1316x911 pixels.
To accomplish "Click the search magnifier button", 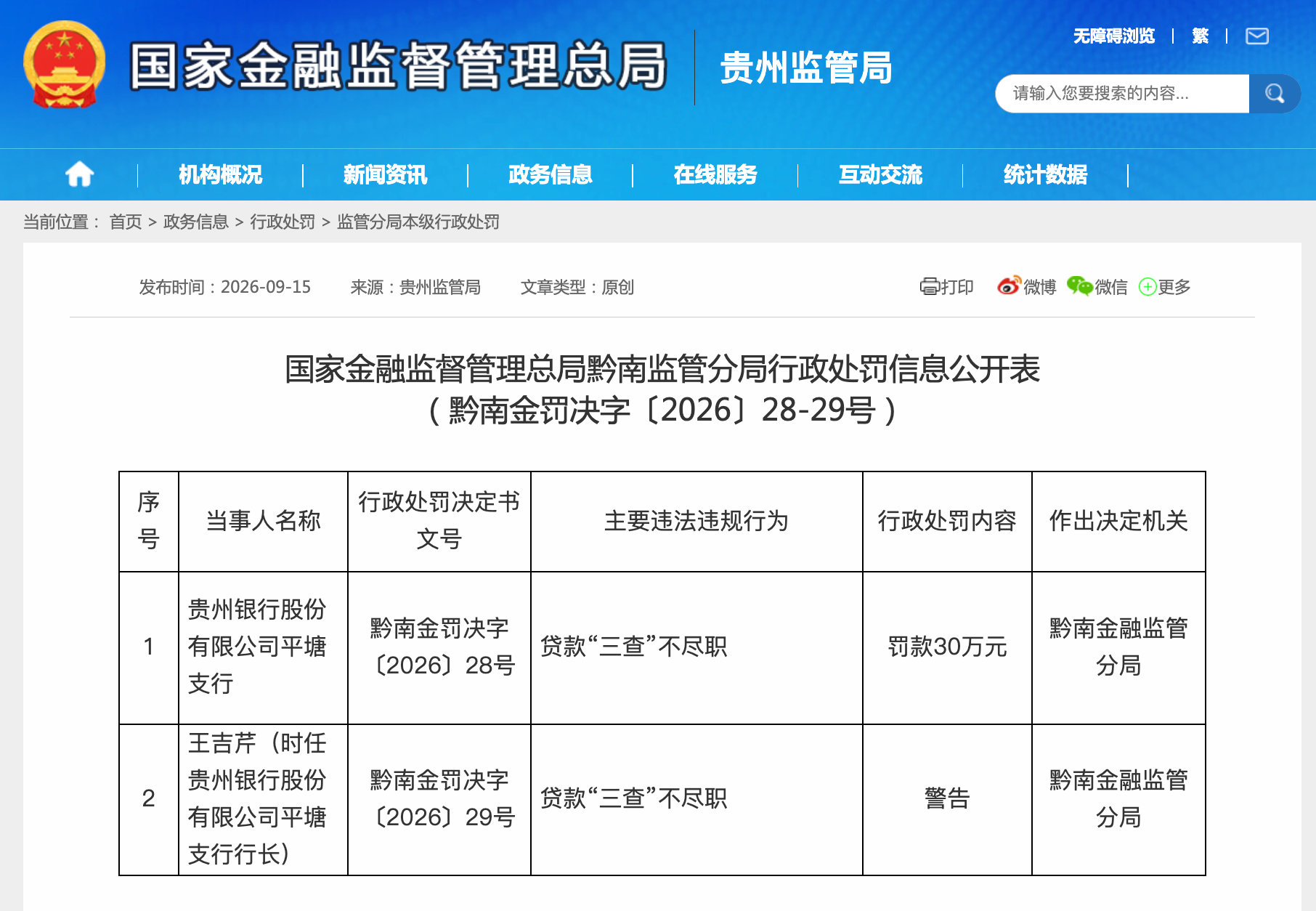I will [x=1275, y=93].
